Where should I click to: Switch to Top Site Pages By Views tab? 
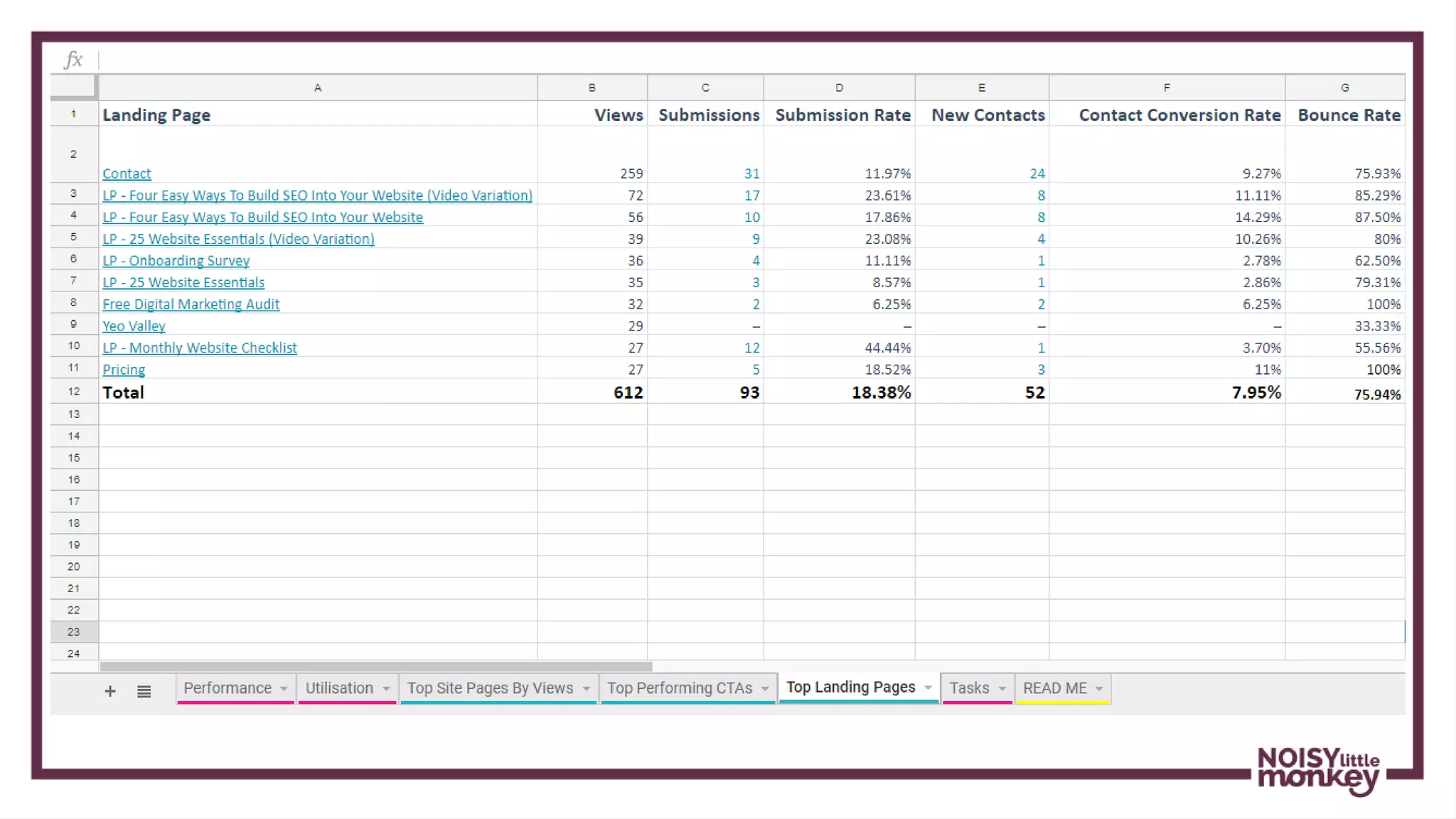(x=490, y=688)
